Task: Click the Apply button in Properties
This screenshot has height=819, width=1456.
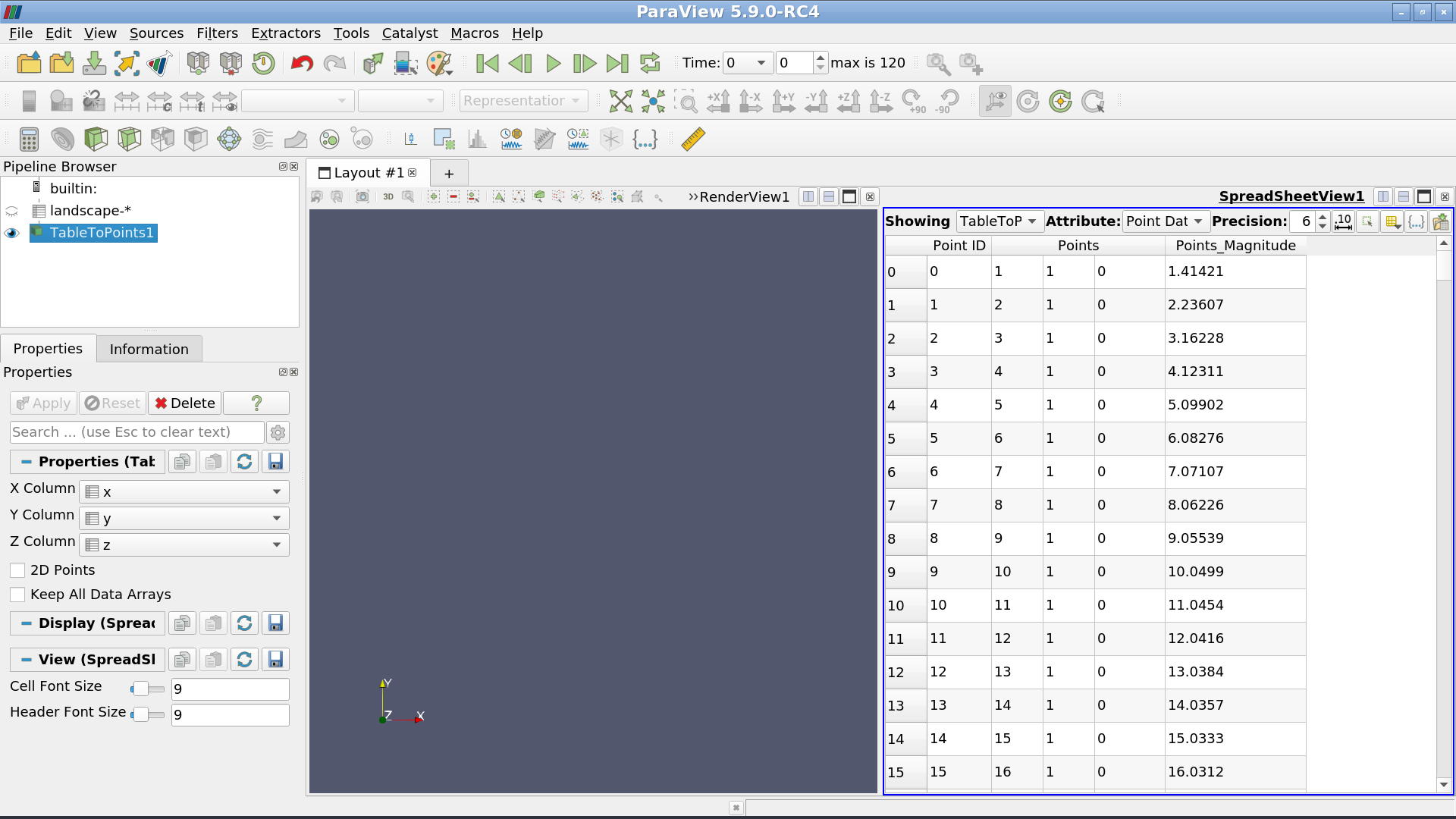Action: pyautogui.click(x=42, y=403)
